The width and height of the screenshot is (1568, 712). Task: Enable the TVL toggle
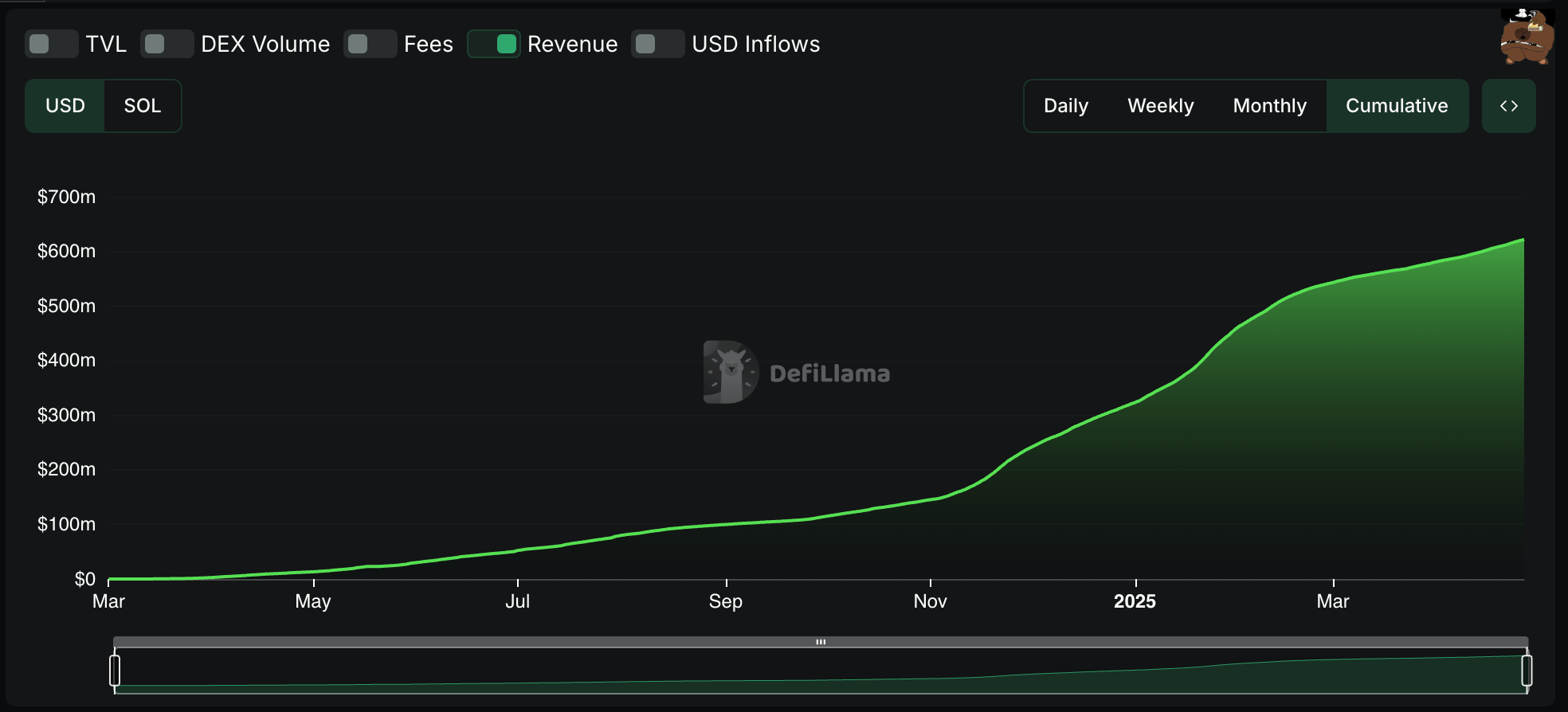[x=51, y=44]
